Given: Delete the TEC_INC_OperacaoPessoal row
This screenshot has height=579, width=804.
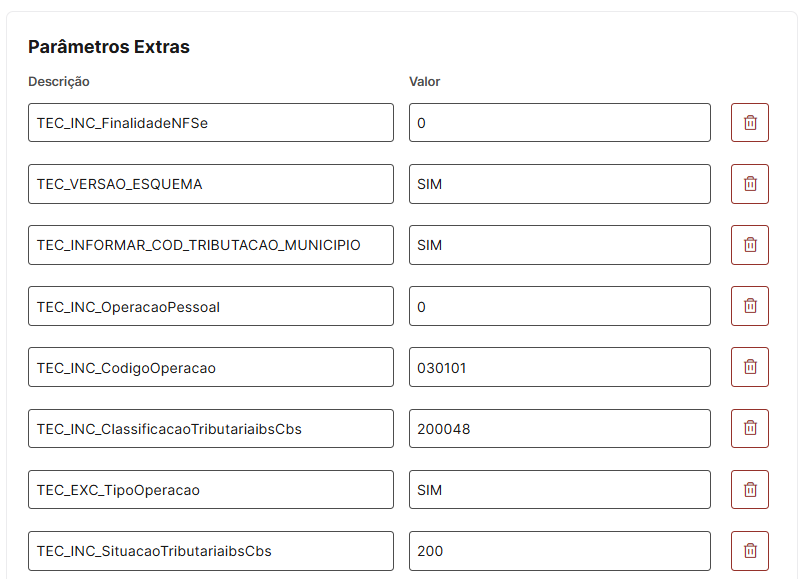Looking at the screenshot, I should (750, 306).
